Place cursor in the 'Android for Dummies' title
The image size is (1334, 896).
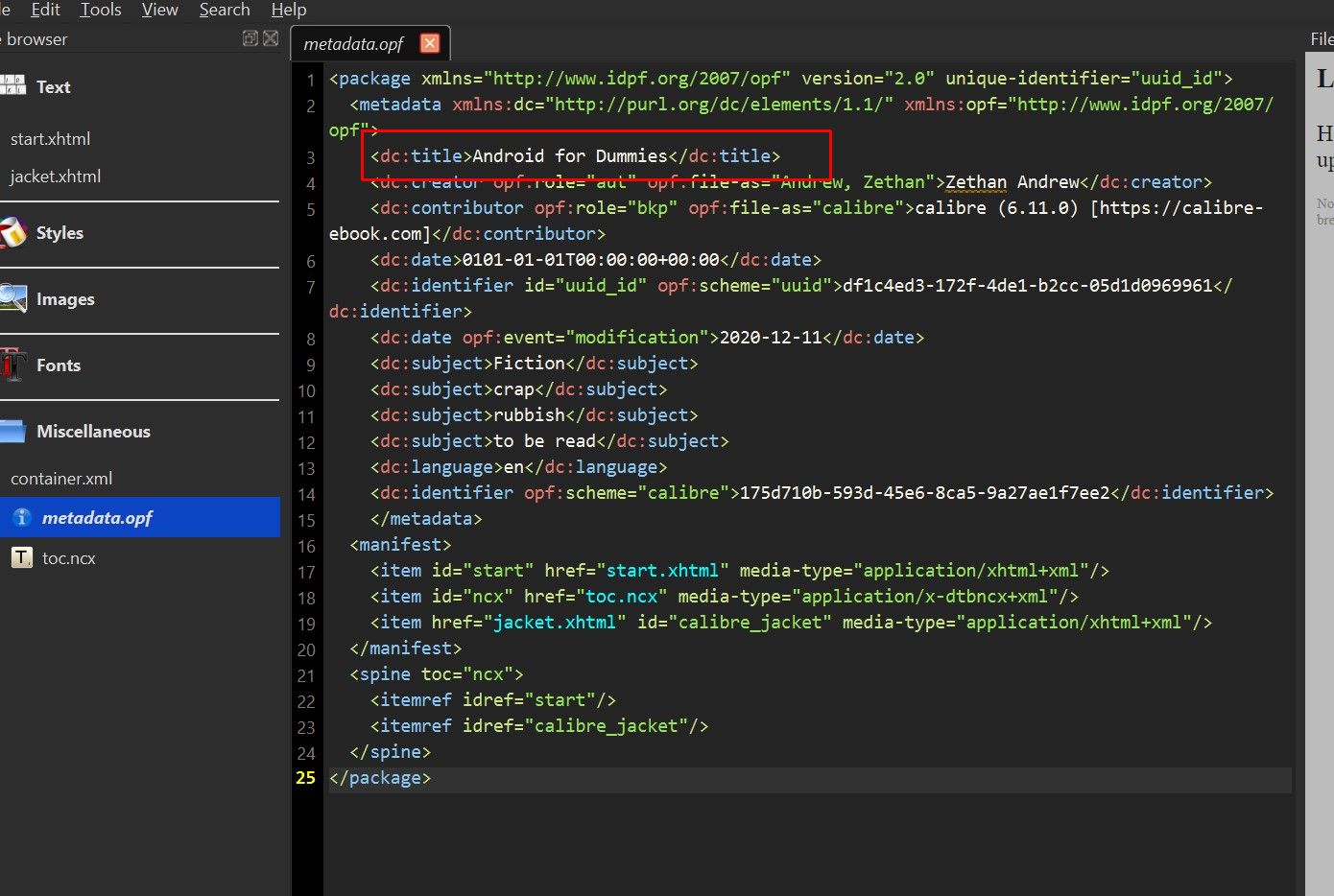pos(569,155)
